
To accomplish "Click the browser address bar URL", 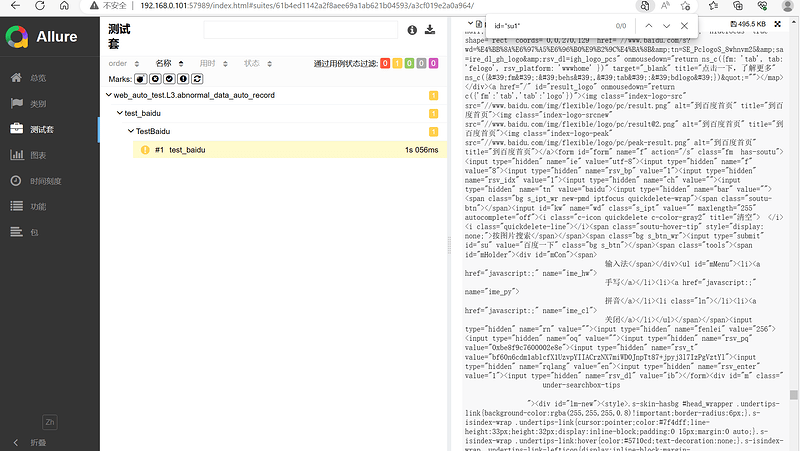I will coord(307,6).
